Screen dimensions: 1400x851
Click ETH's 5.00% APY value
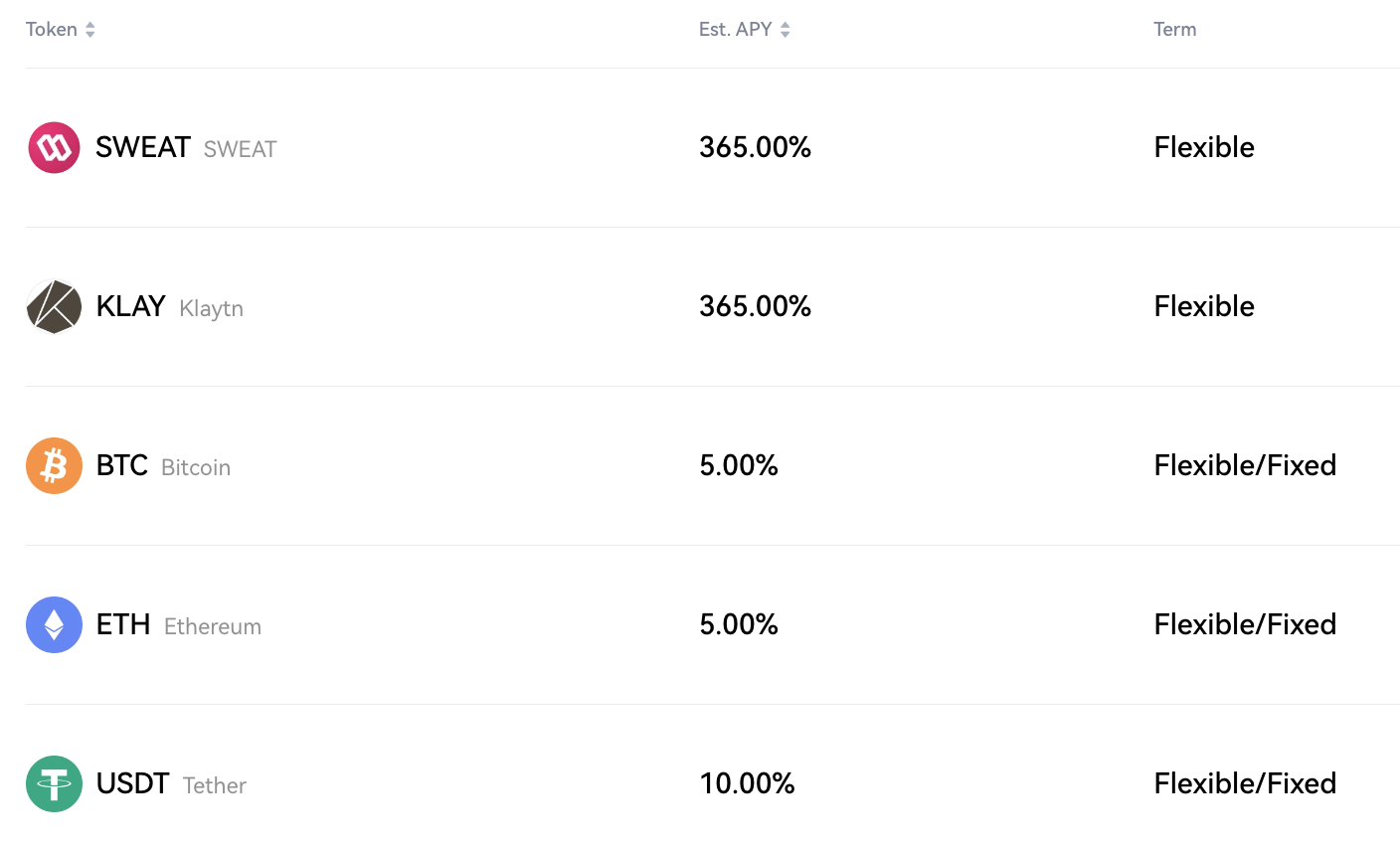coord(739,624)
